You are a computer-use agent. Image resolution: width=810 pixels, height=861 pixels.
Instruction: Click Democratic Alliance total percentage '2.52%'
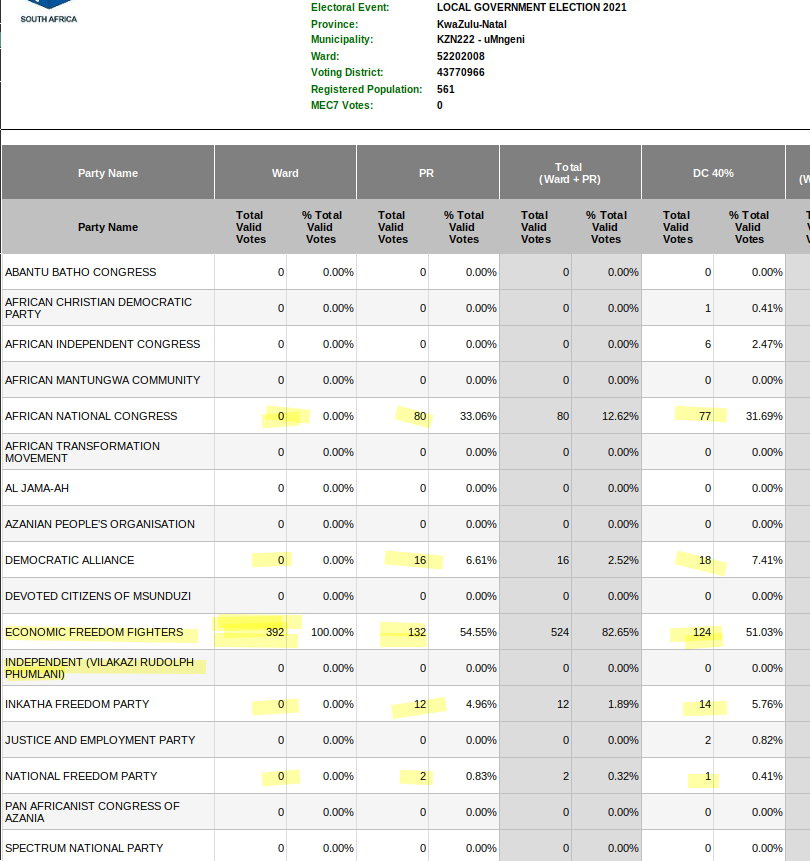pos(623,560)
